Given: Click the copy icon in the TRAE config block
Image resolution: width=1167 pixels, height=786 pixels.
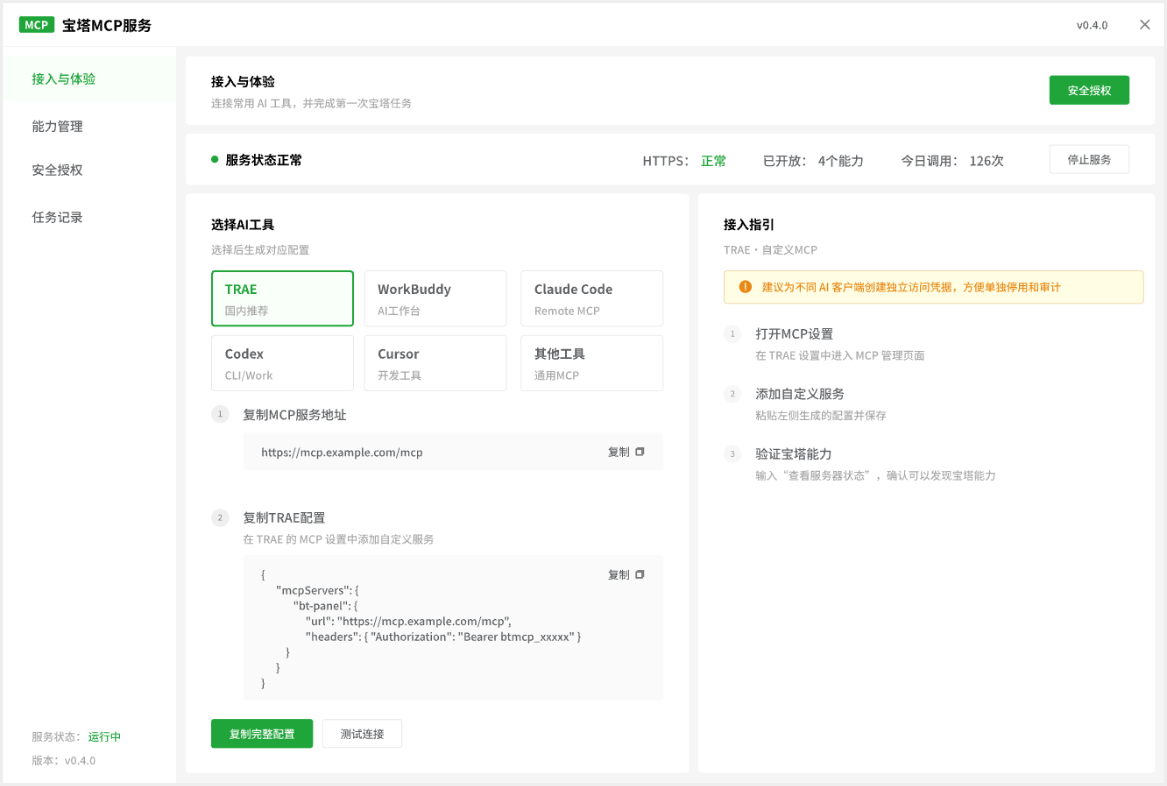Looking at the screenshot, I should [639, 575].
